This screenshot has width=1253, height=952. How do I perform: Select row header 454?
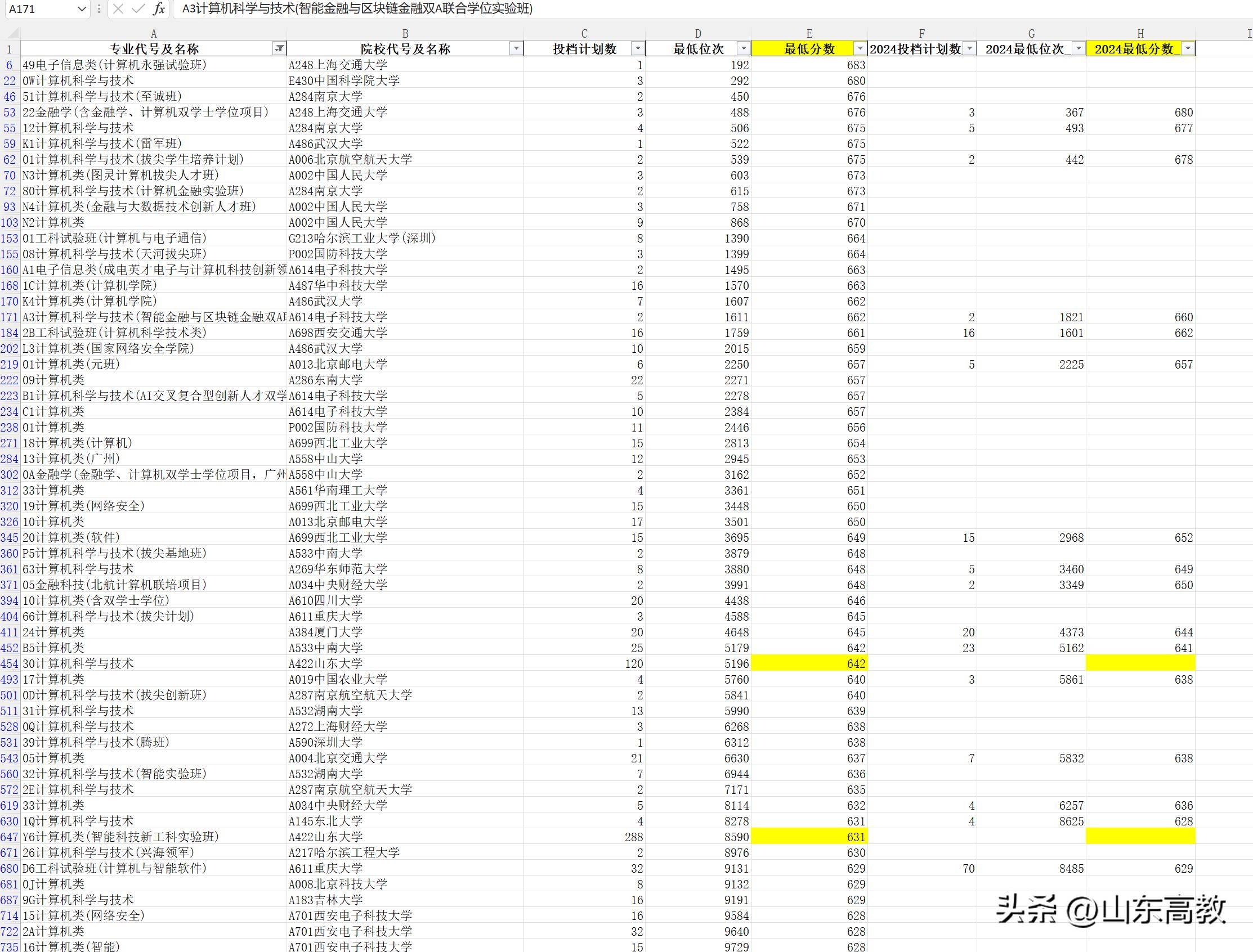tap(10, 663)
